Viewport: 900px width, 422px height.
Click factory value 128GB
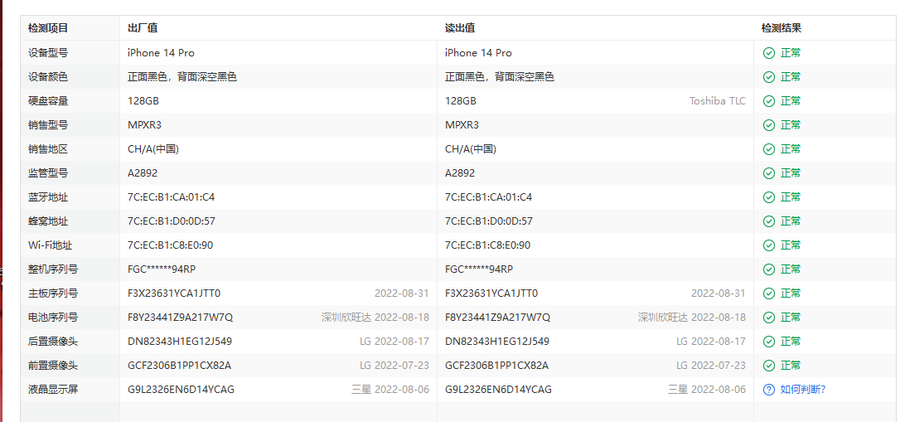[x=143, y=101]
